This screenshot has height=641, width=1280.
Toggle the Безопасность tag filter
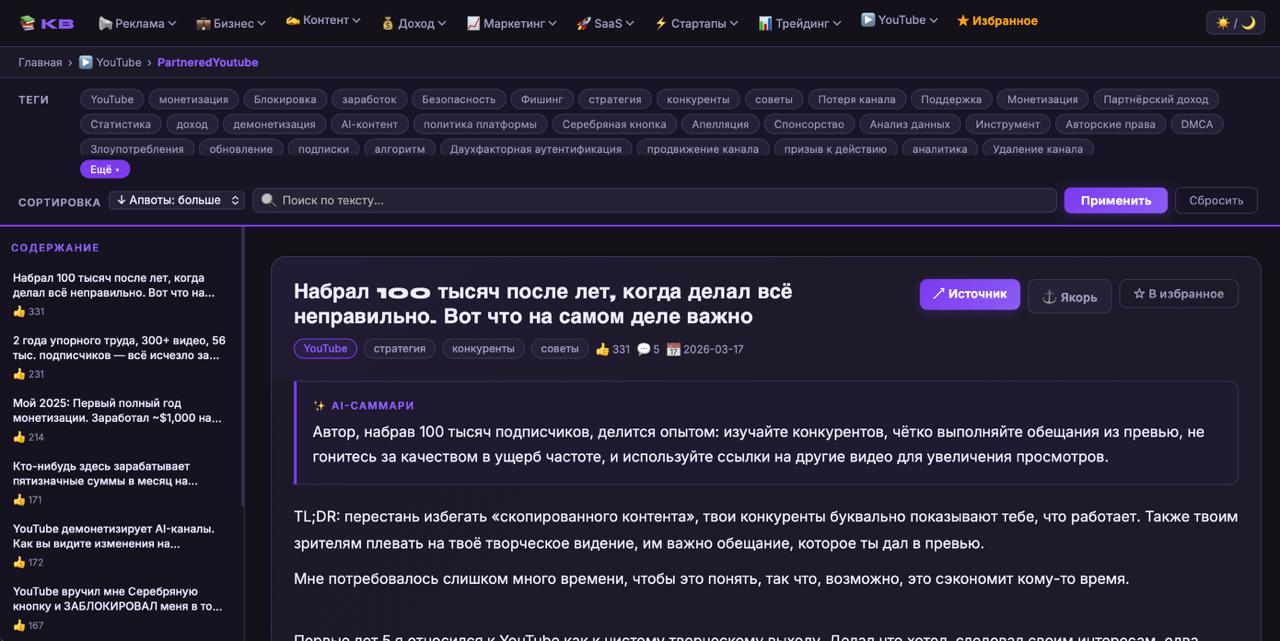click(459, 99)
